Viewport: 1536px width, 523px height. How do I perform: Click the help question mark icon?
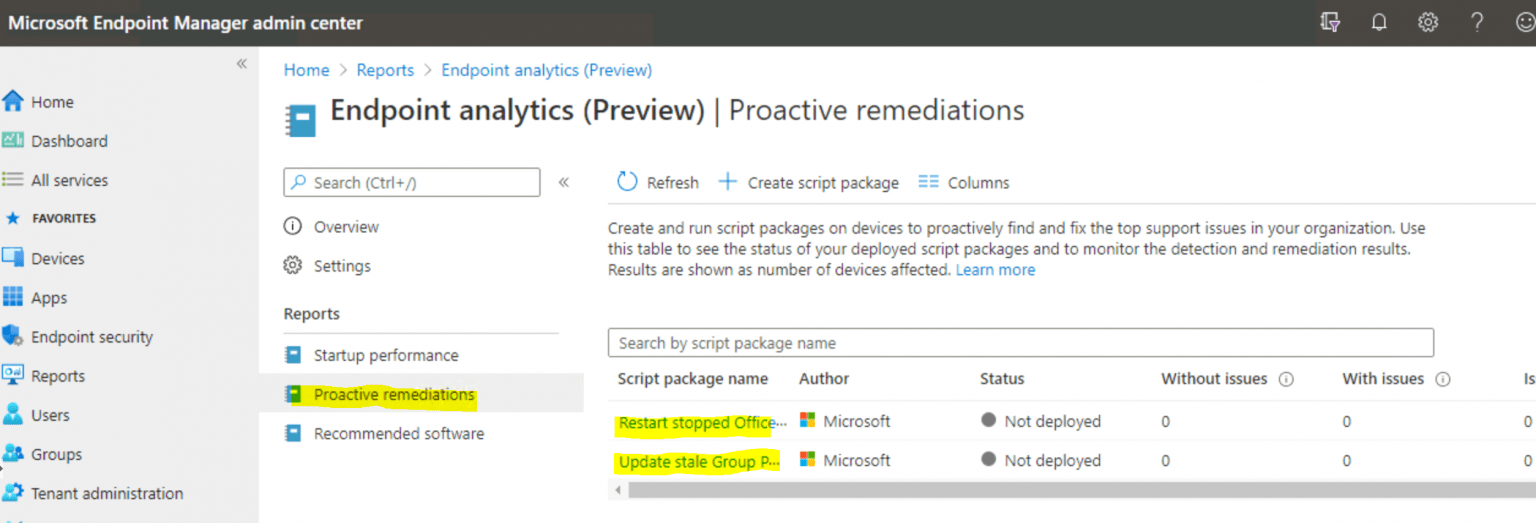[x=1477, y=22]
